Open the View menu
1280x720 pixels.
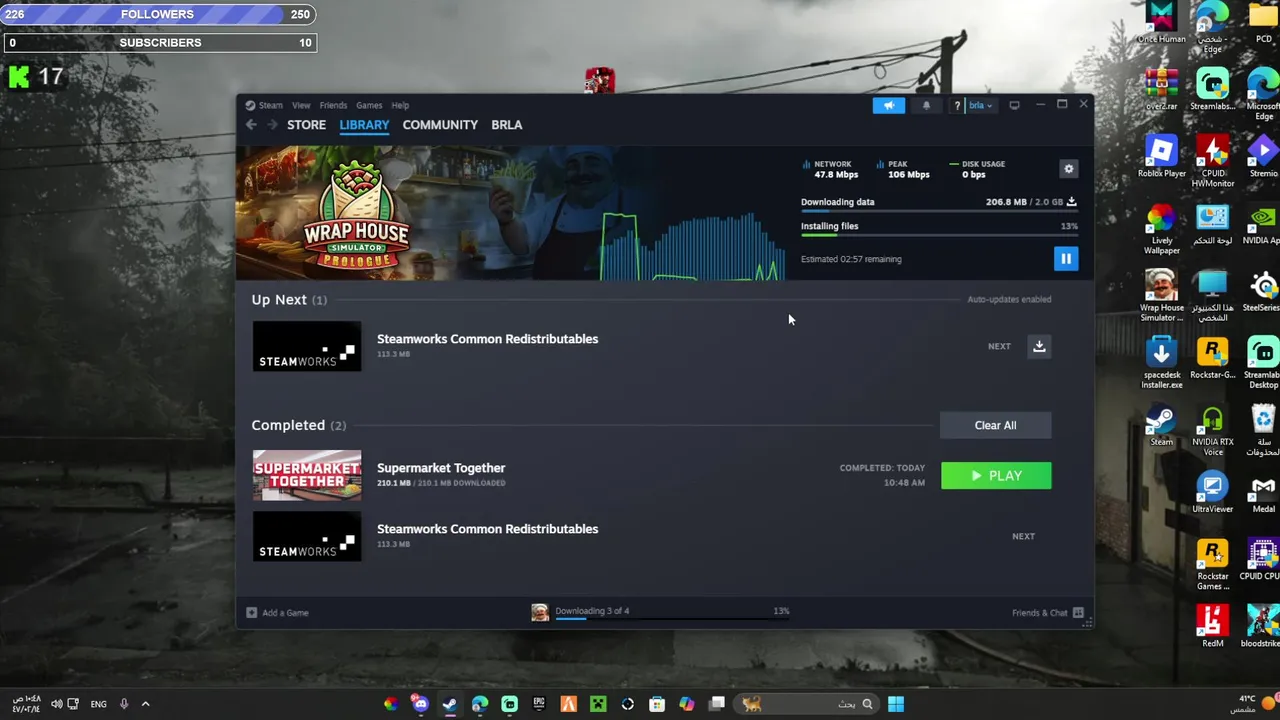301,105
